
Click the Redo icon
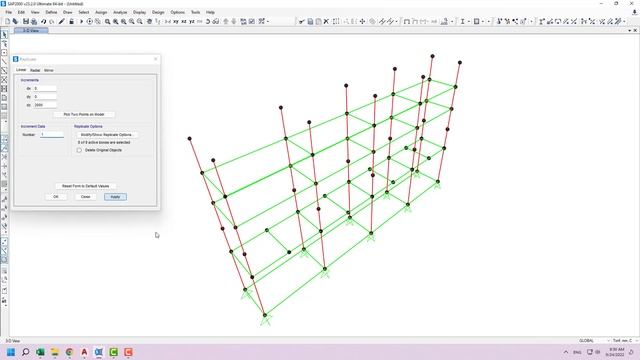point(51,21)
